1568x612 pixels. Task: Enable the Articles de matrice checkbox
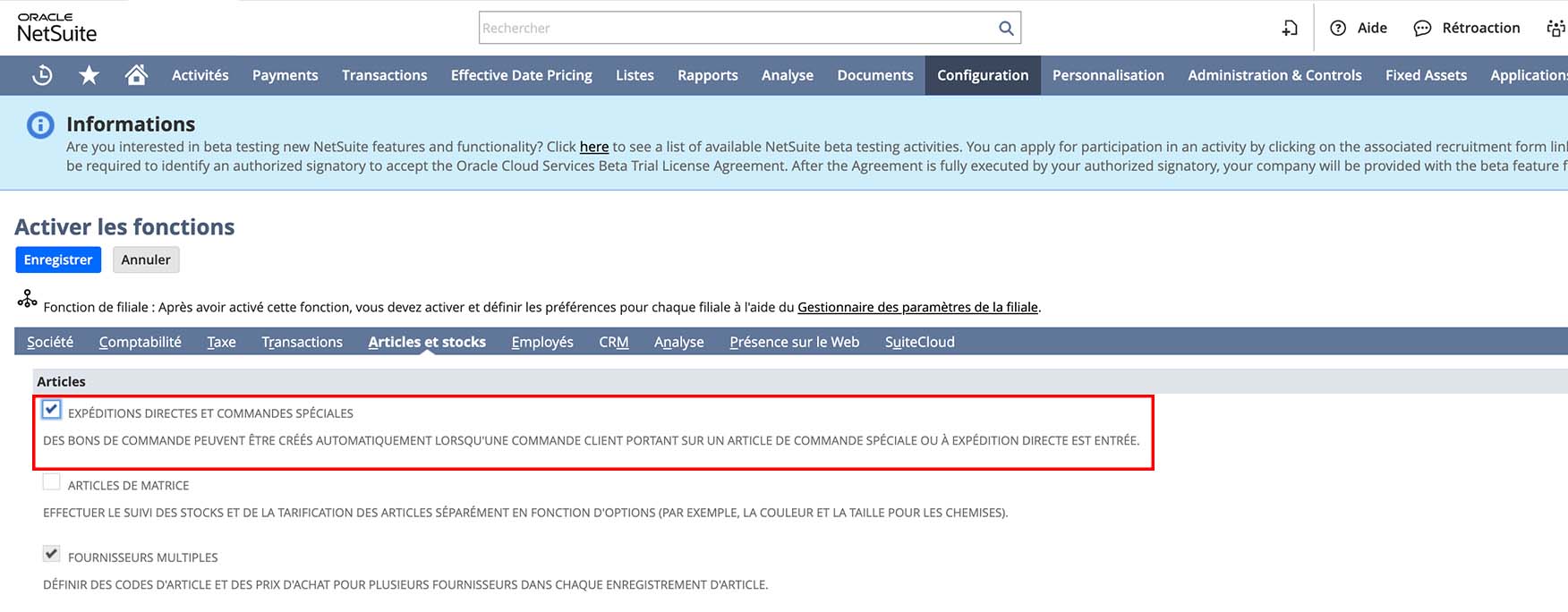pos(52,482)
